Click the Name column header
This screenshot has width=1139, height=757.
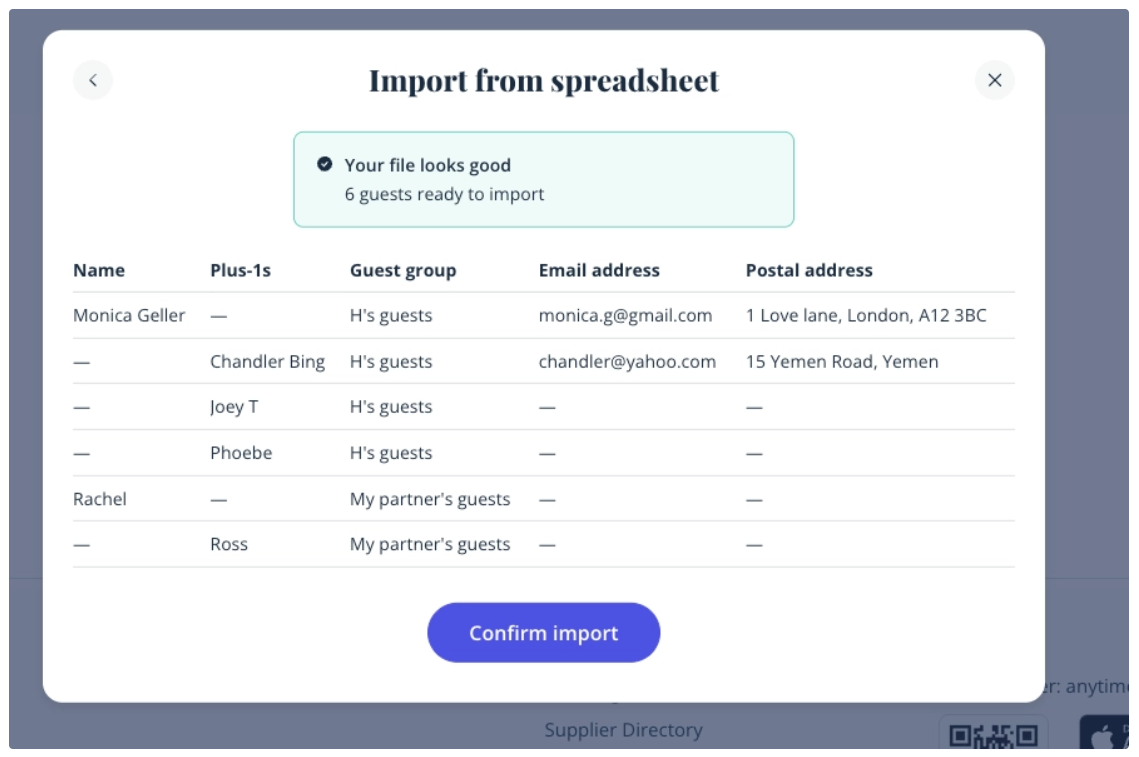[x=99, y=270]
